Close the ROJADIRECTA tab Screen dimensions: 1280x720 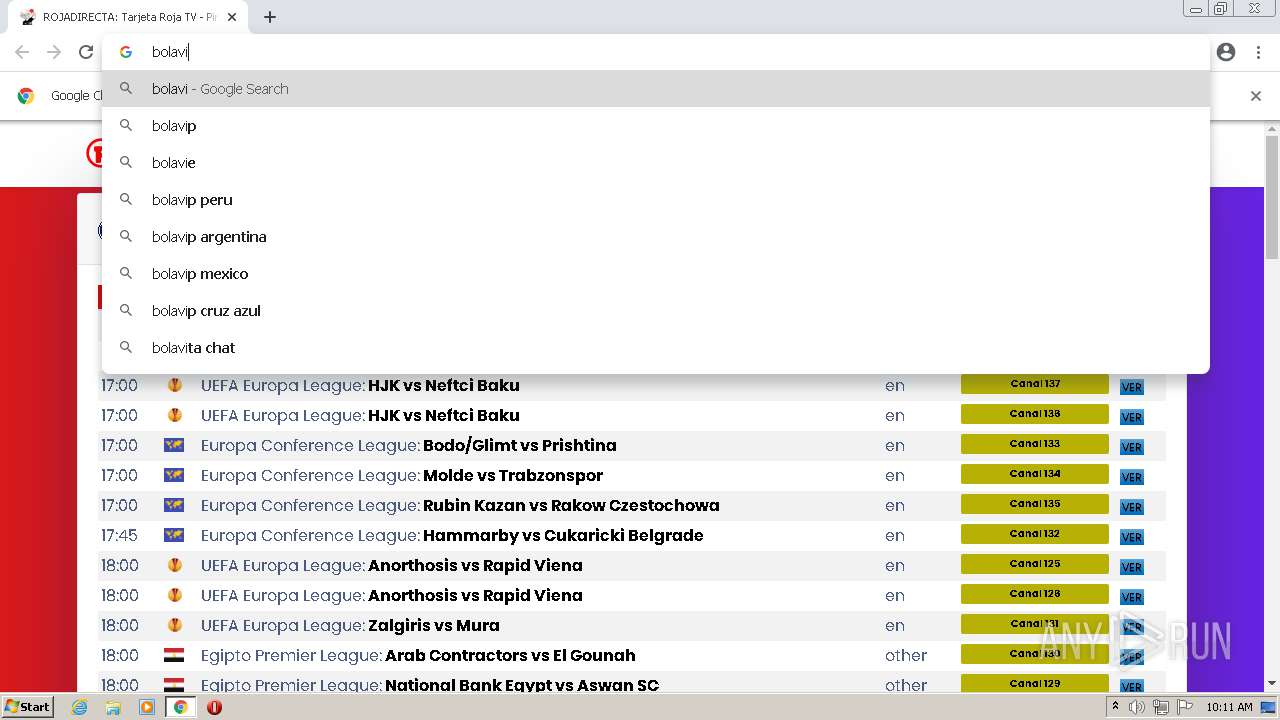(232, 17)
